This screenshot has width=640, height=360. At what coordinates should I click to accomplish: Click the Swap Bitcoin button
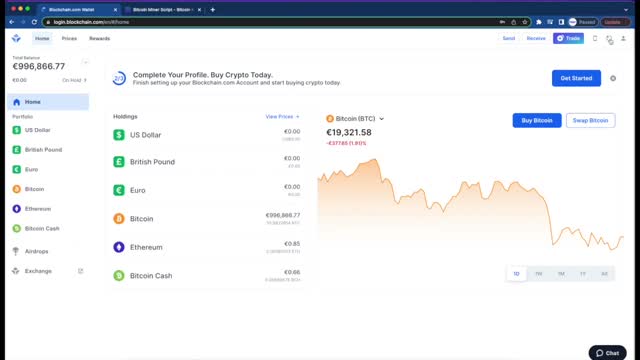click(x=591, y=120)
